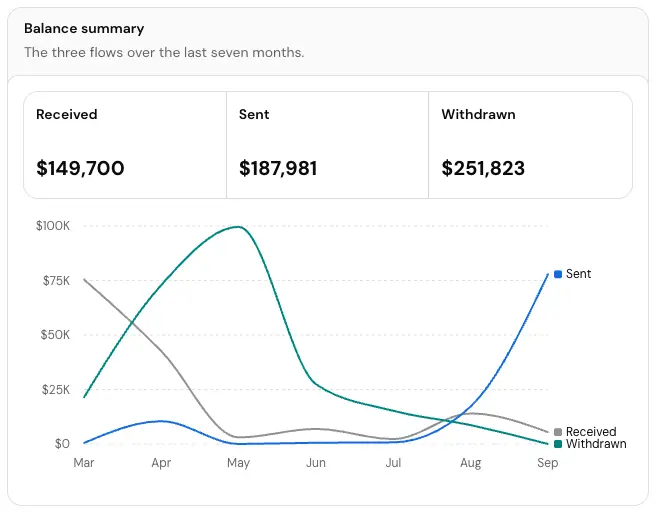Select the Received summary card
The image size is (656, 513).
(125, 145)
